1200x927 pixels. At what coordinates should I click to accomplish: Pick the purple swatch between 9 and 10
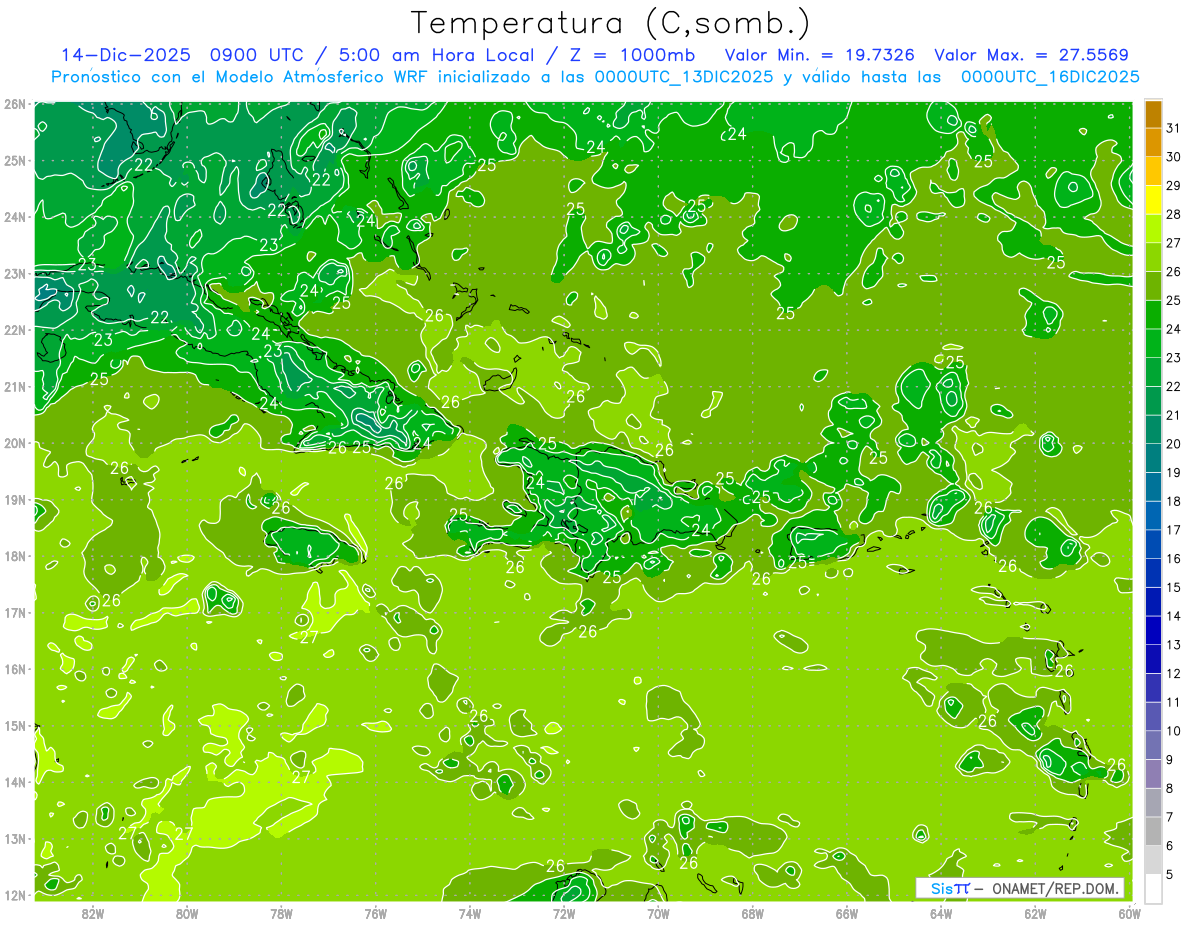coord(1153,745)
